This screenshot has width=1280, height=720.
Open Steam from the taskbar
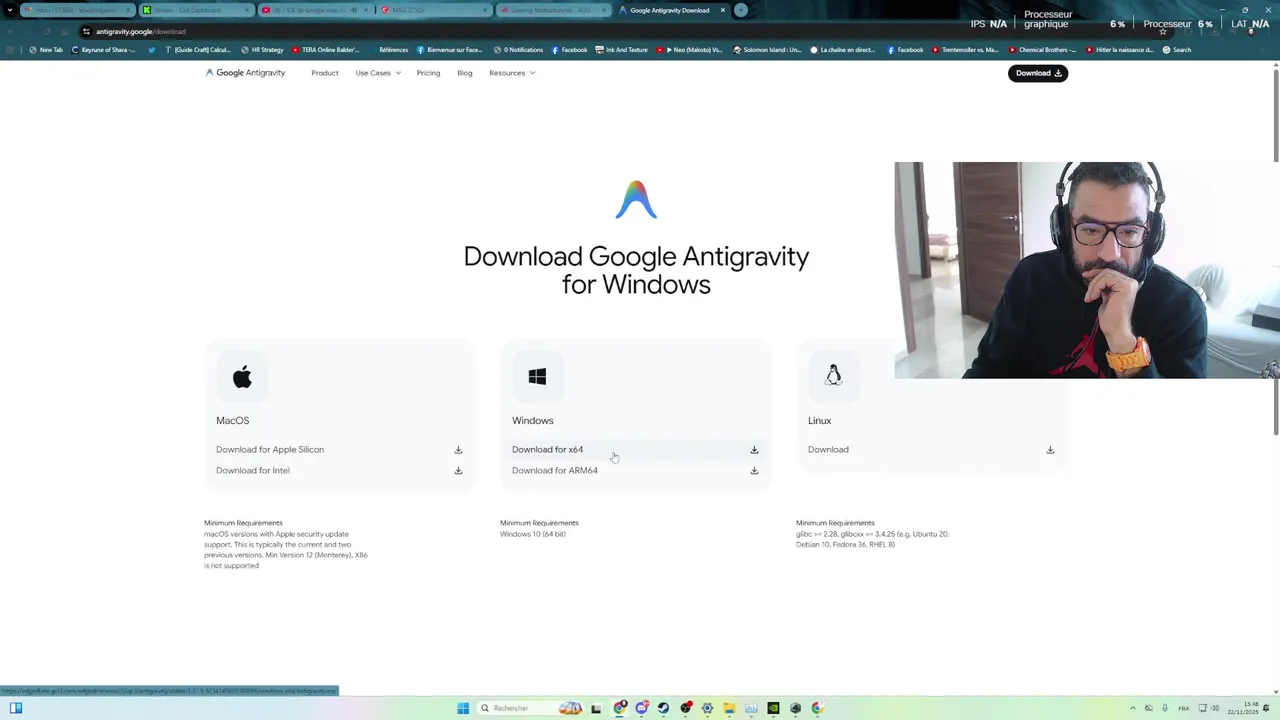663,708
